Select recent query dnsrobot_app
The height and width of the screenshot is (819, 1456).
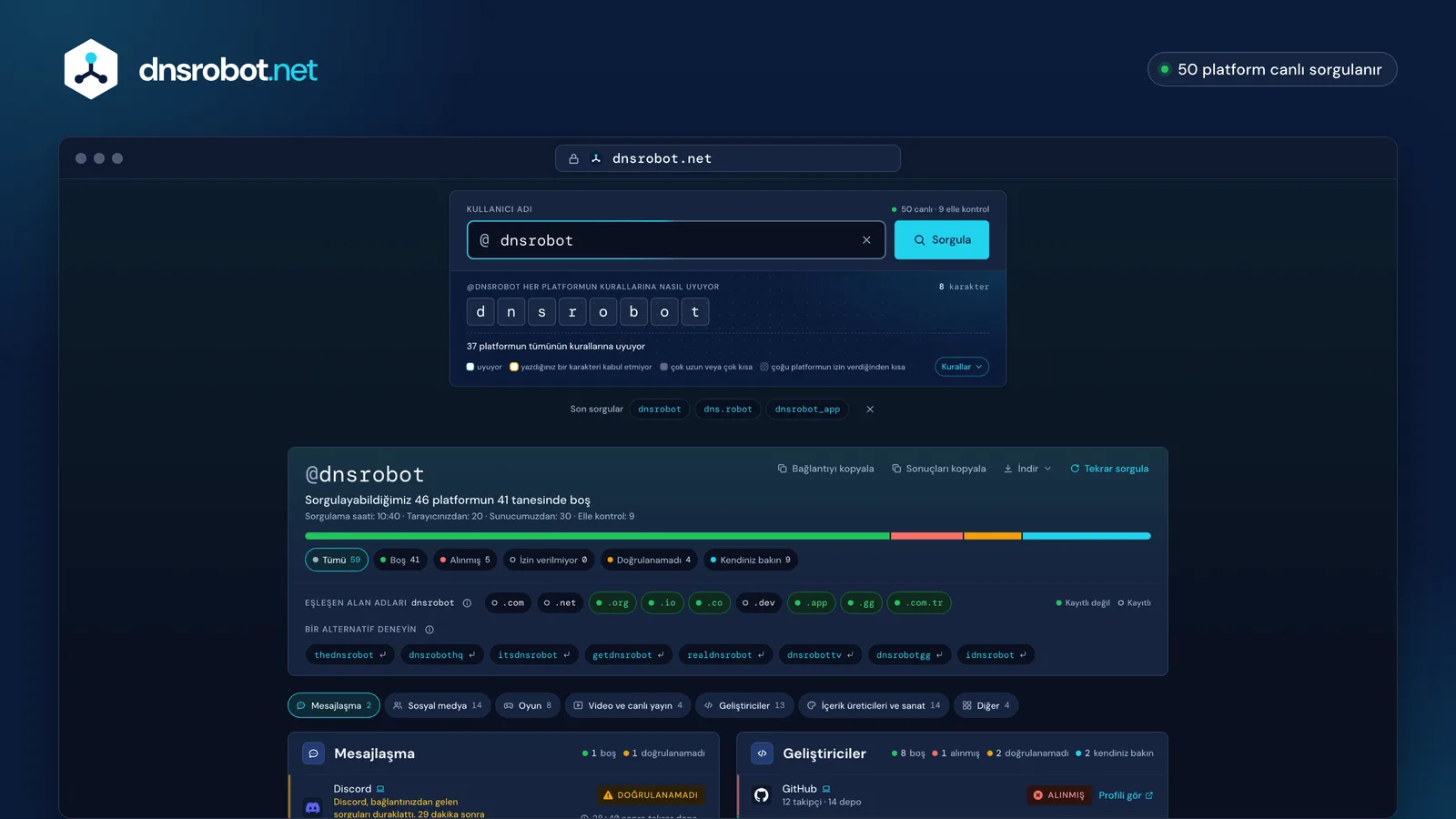tap(807, 409)
